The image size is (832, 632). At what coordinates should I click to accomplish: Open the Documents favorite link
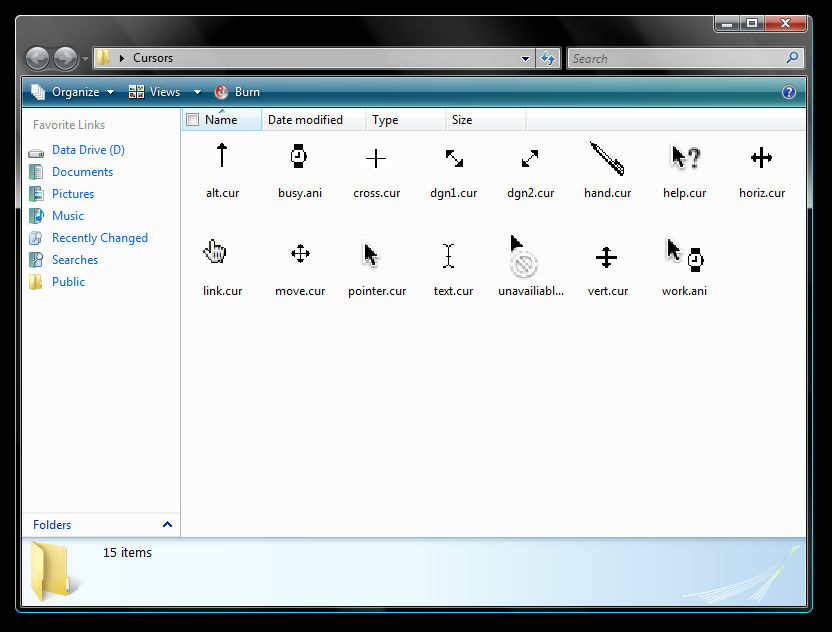[82, 171]
